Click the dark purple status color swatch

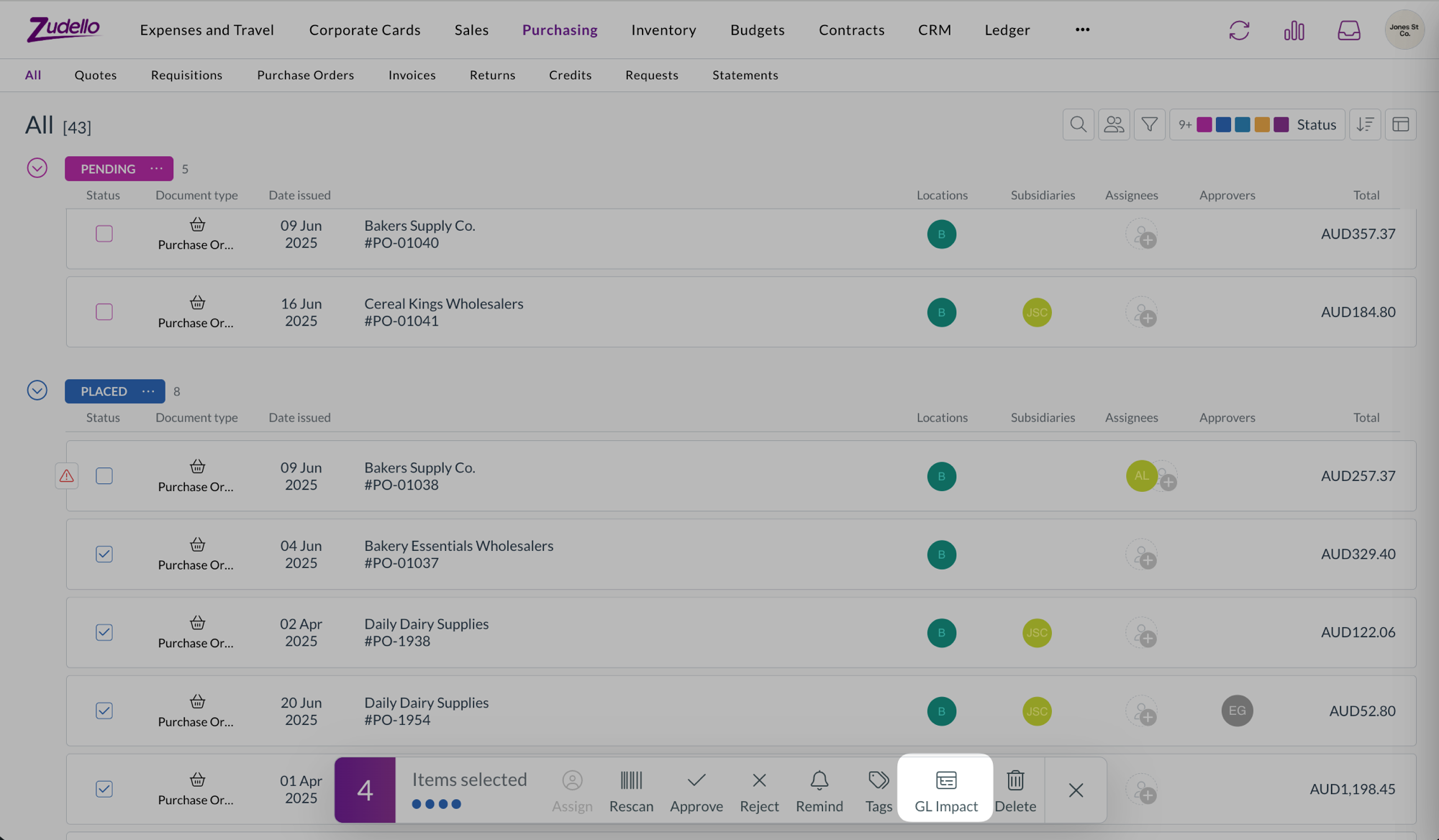(x=1281, y=124)
